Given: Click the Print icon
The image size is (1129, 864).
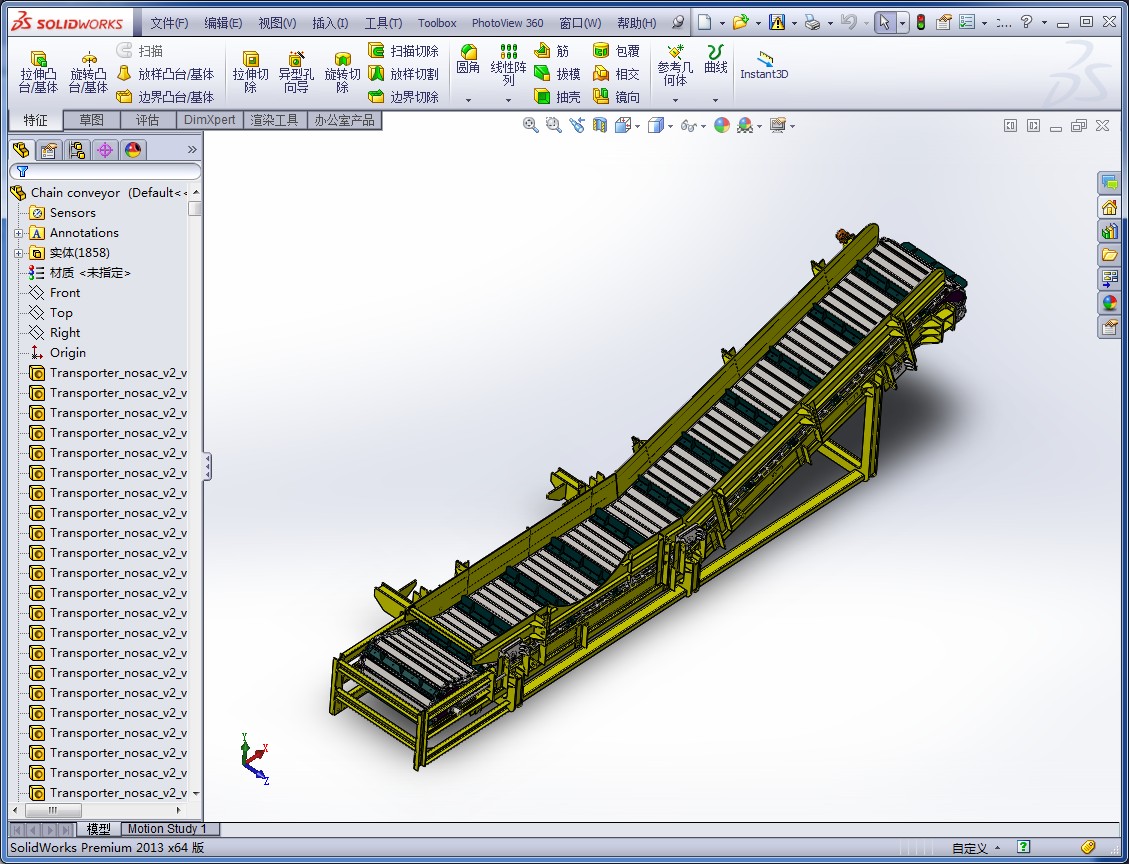Looking at the screenshot, I should click(812, 22).
